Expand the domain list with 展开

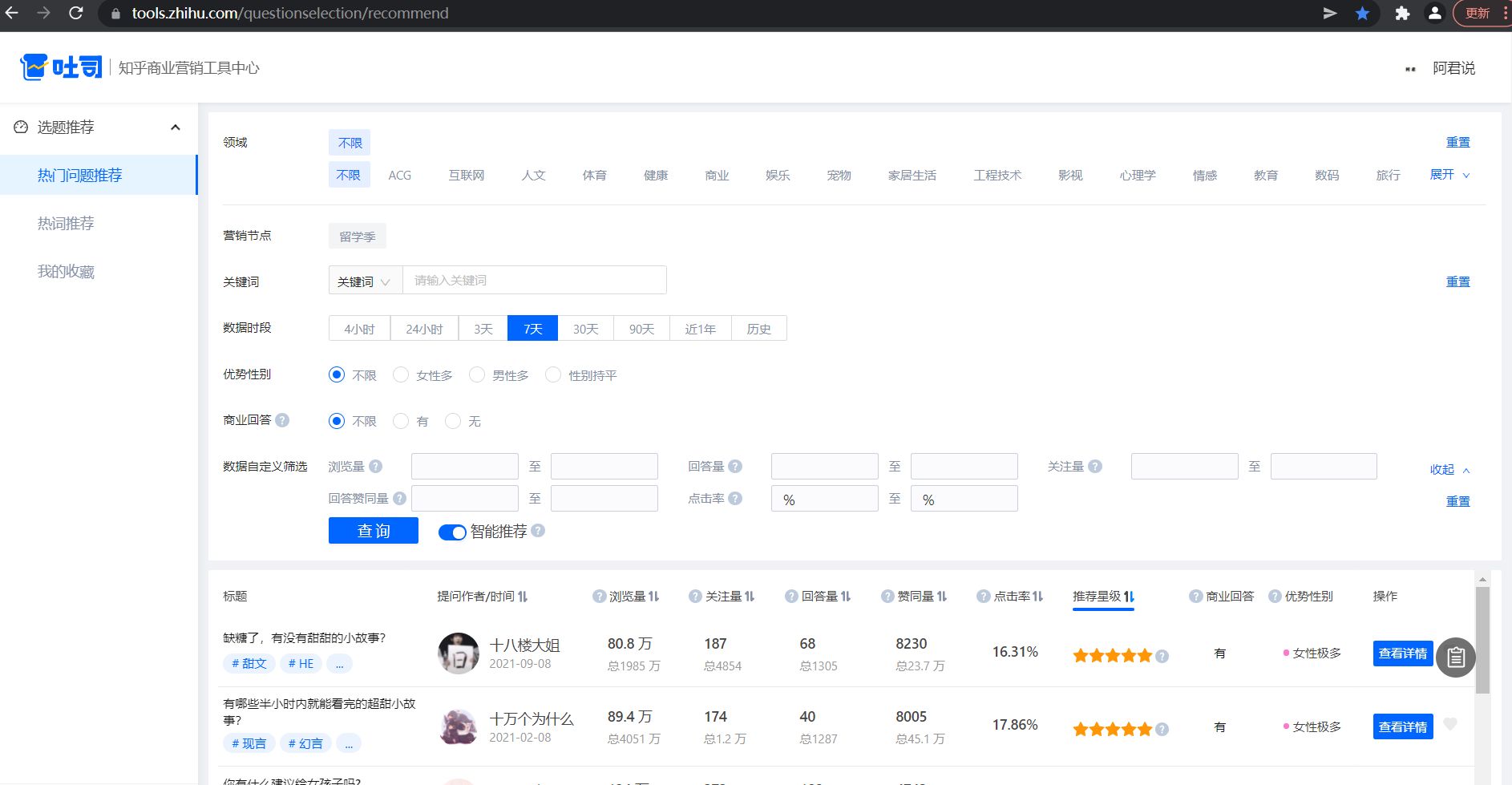pyautogui.click(x=1449, y=174)
